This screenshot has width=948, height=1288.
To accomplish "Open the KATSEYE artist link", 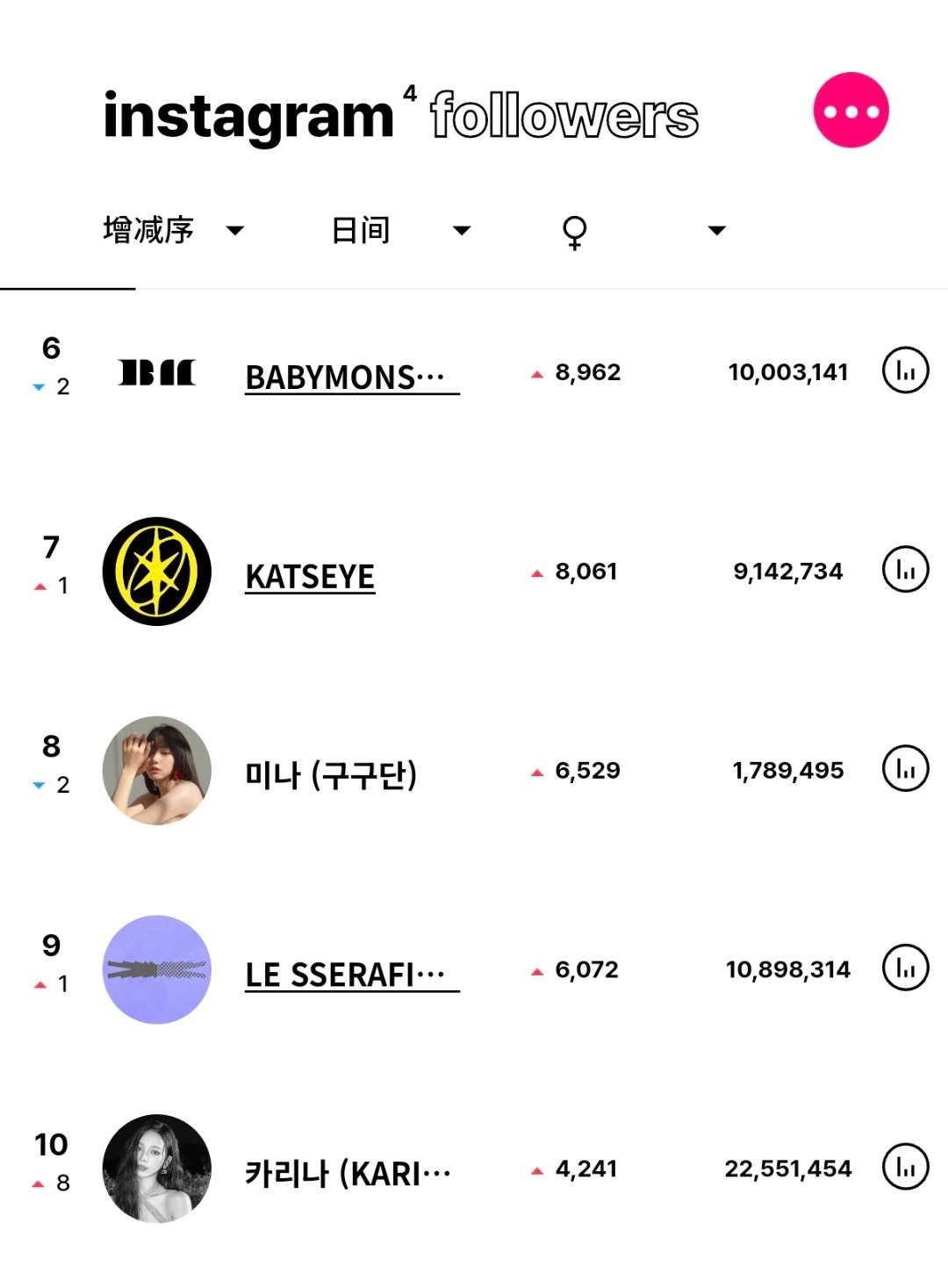I will point(310,577).
